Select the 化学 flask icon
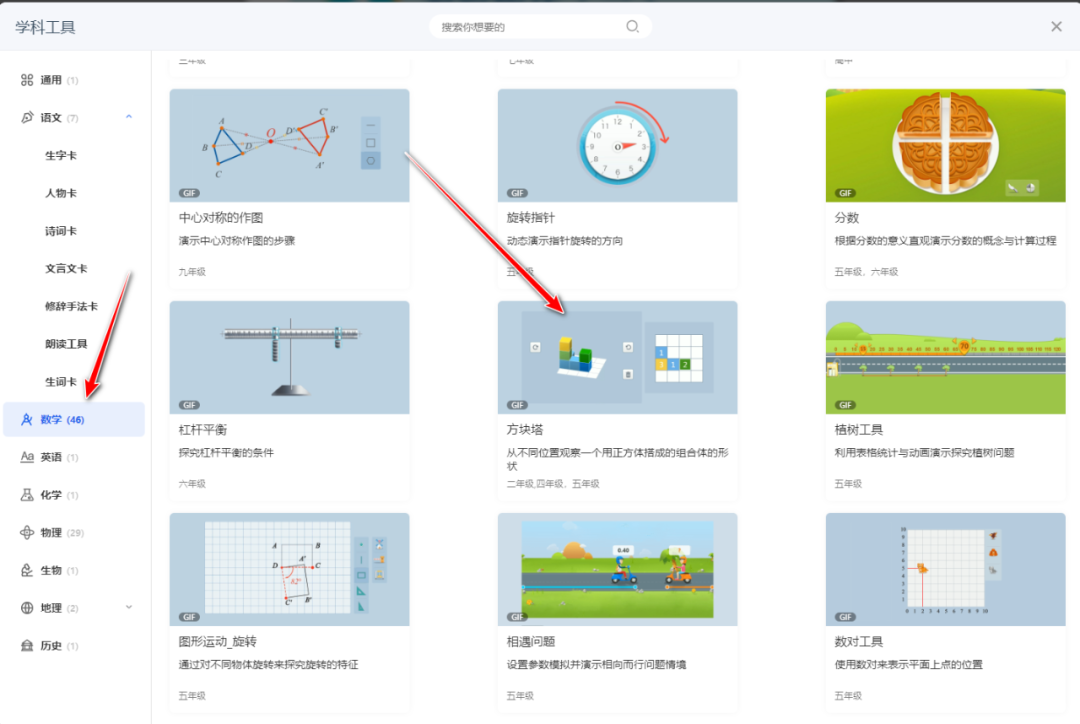 point(26,494)
